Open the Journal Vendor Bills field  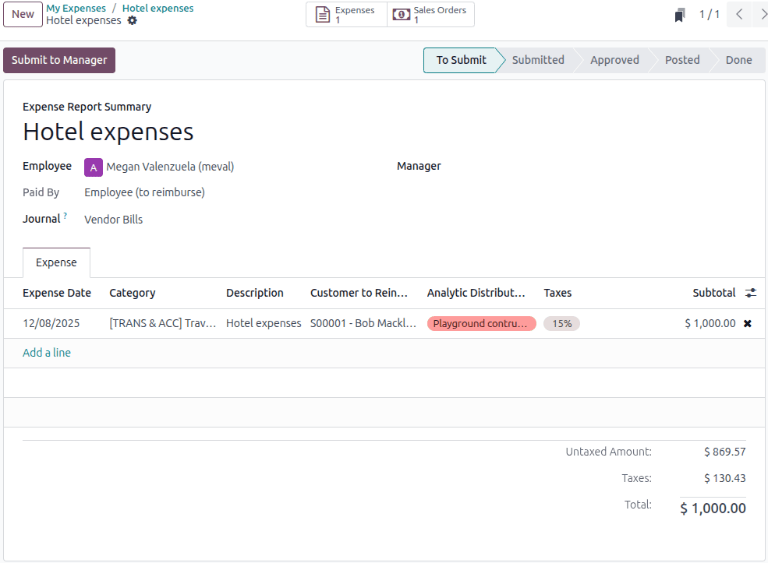point(113,219)
